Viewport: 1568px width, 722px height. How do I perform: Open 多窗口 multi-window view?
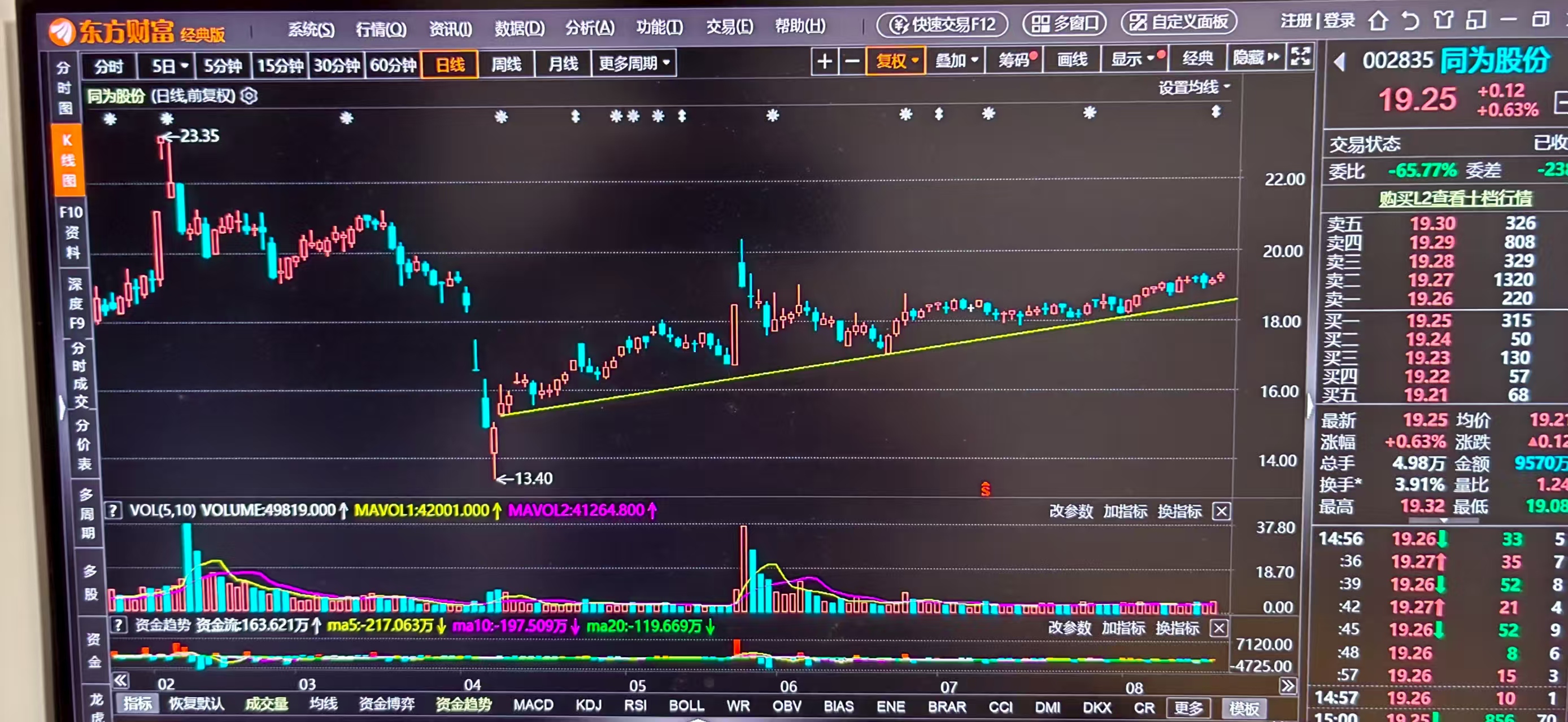(x=1065, y=24)
